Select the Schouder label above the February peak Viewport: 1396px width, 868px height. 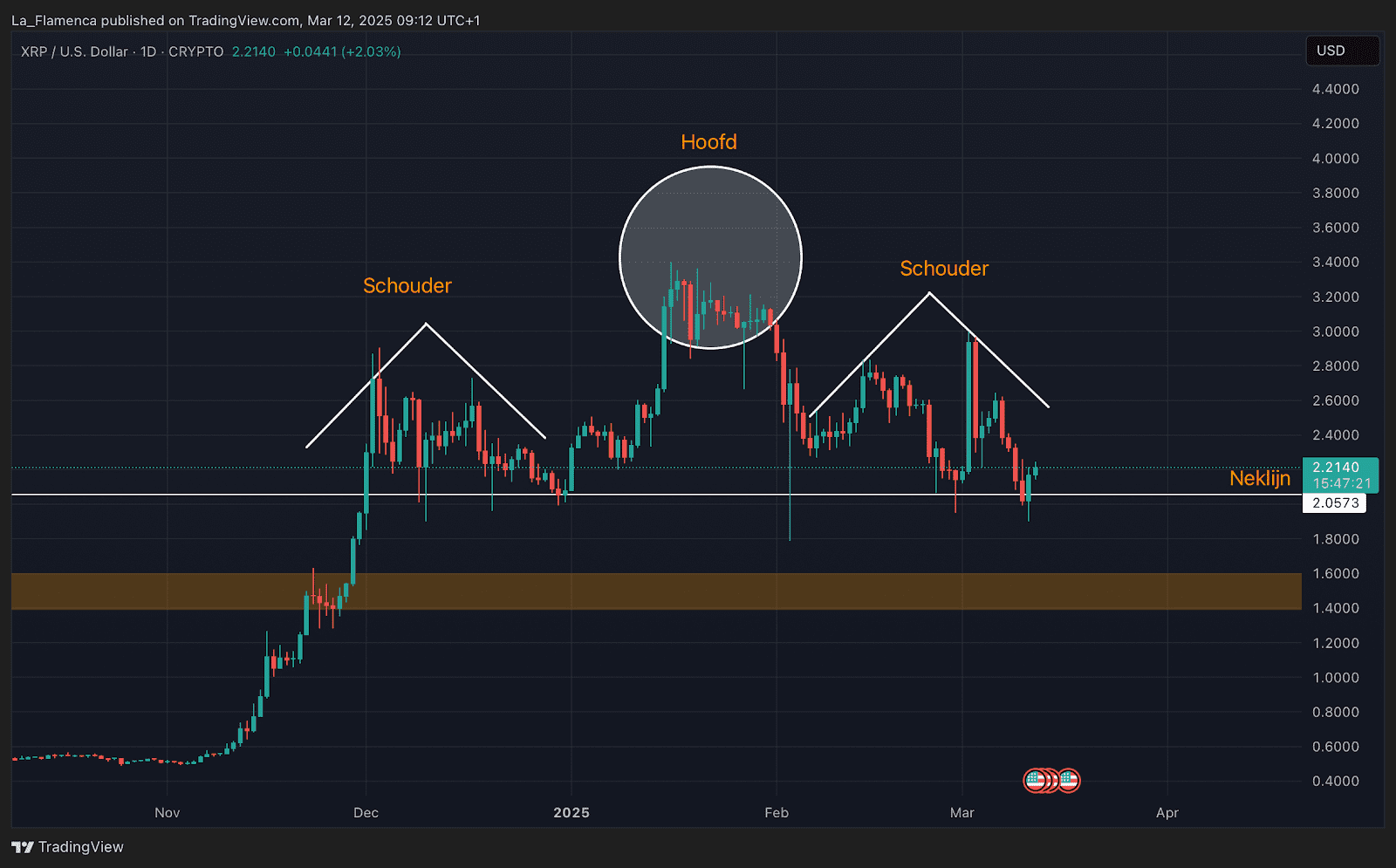coord(944,269)
